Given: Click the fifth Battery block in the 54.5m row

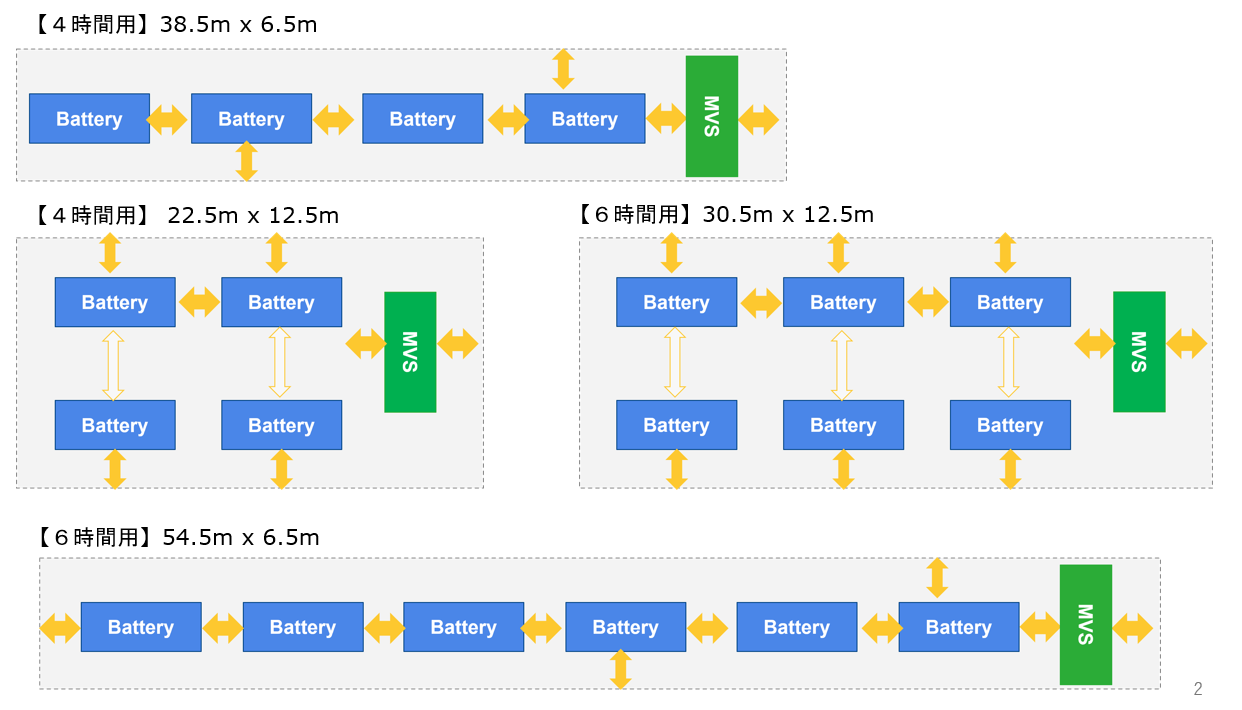Looking at the screenshot, I should pyautogui.click(x=796, y=627).
